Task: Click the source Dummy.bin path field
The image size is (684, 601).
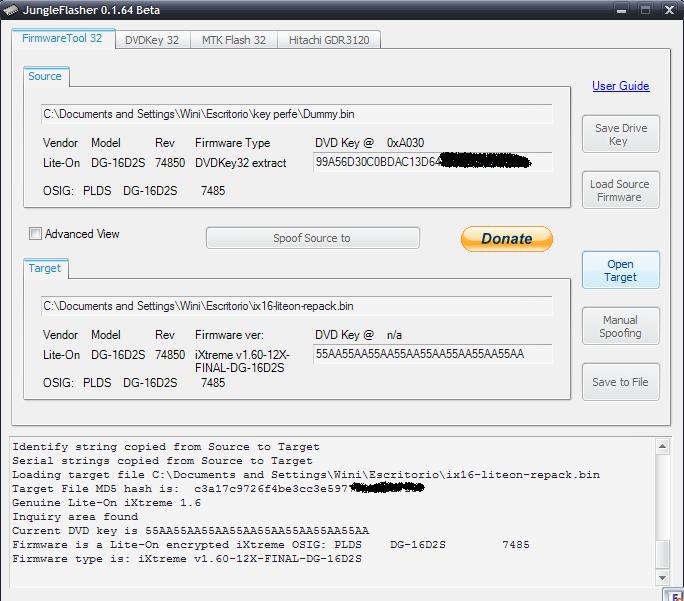Action: pos(297,114)
